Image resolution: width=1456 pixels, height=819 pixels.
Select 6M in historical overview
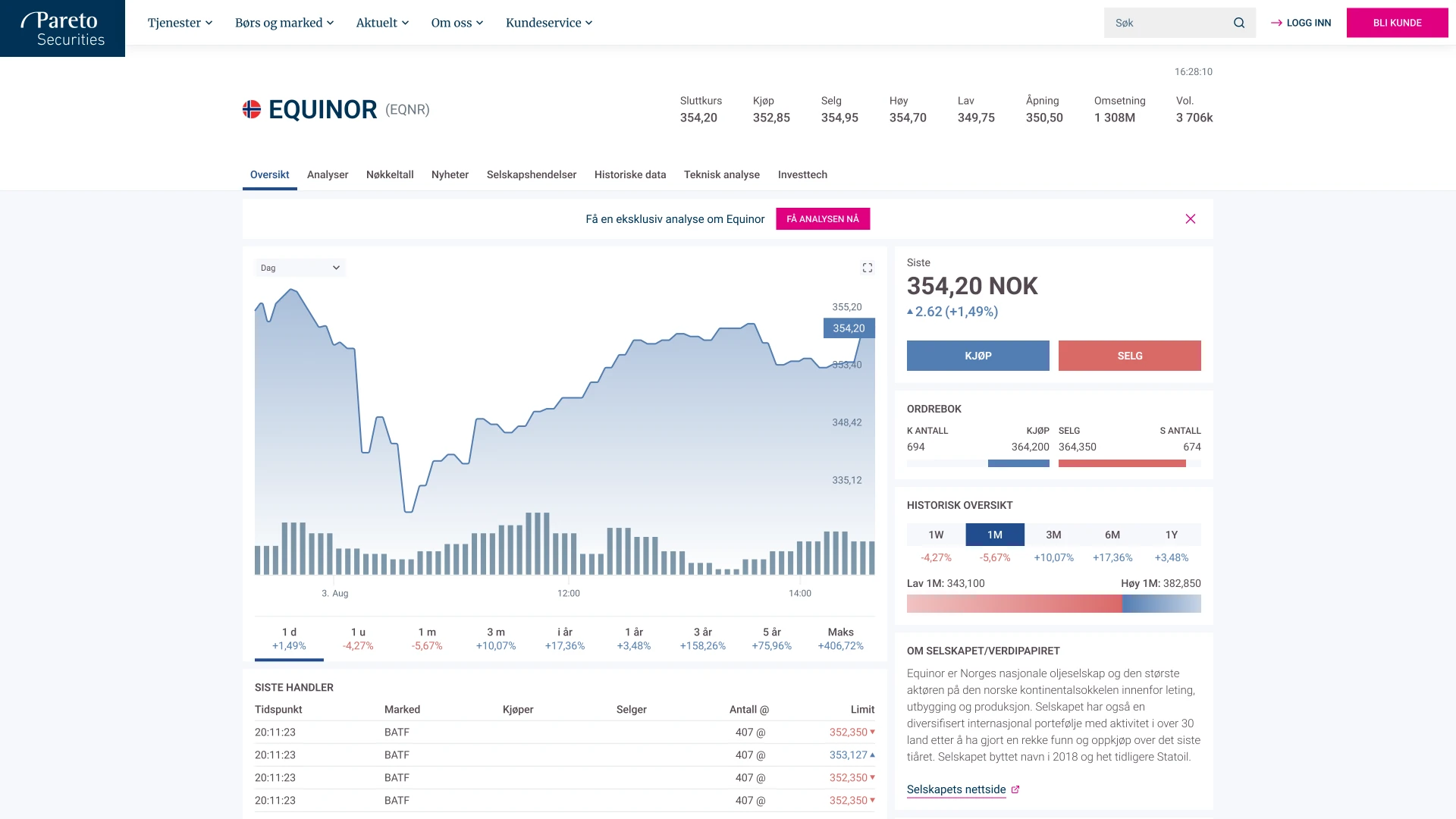[x=1112, y=535]
